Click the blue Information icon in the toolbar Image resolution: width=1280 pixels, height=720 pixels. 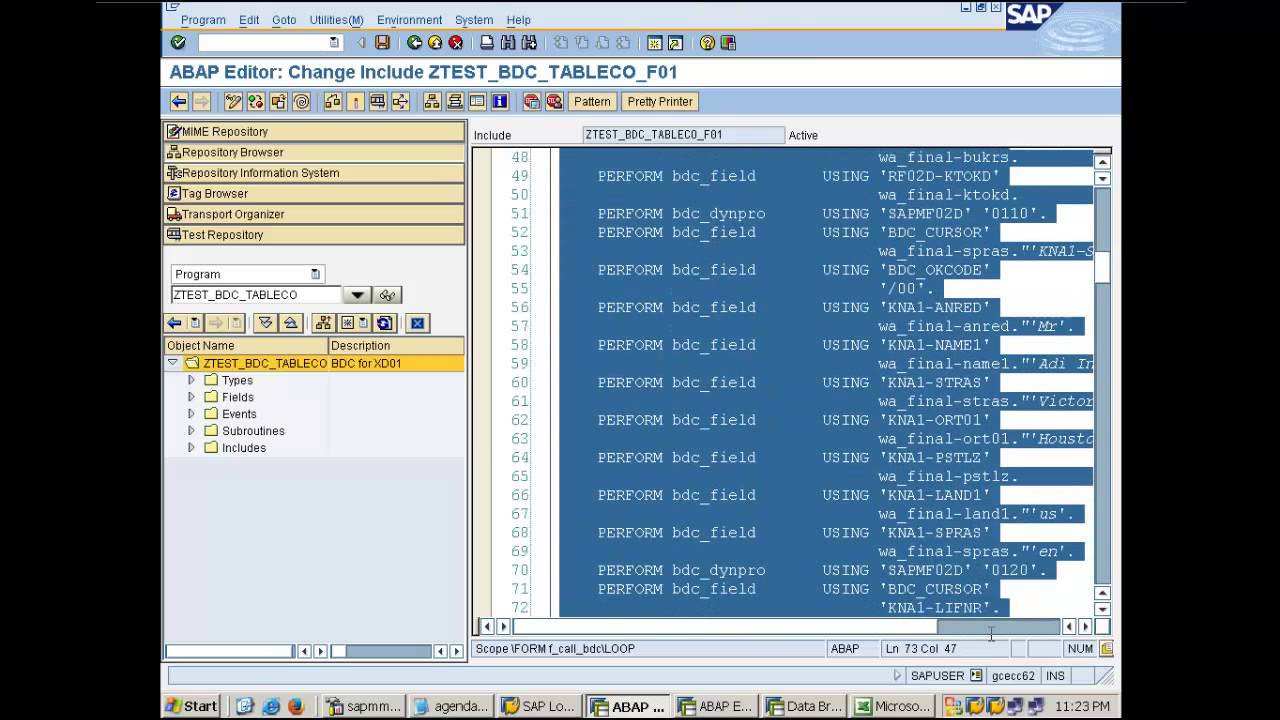(x=500, y=101)
